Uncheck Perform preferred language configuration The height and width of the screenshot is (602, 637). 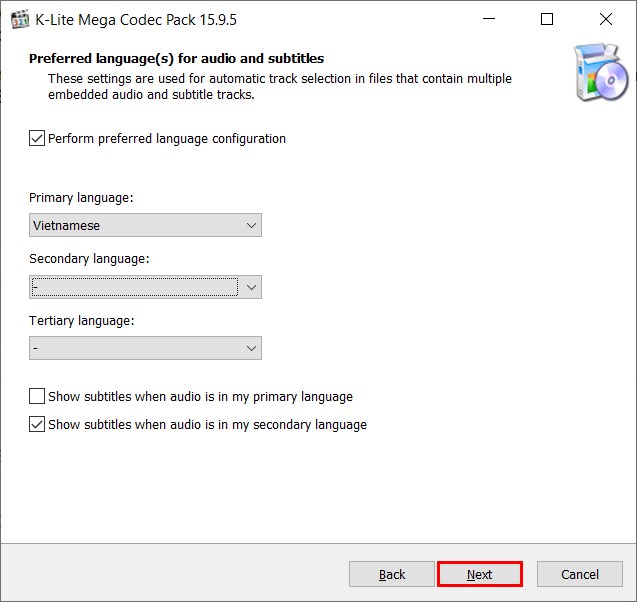(x=37, y=138)
